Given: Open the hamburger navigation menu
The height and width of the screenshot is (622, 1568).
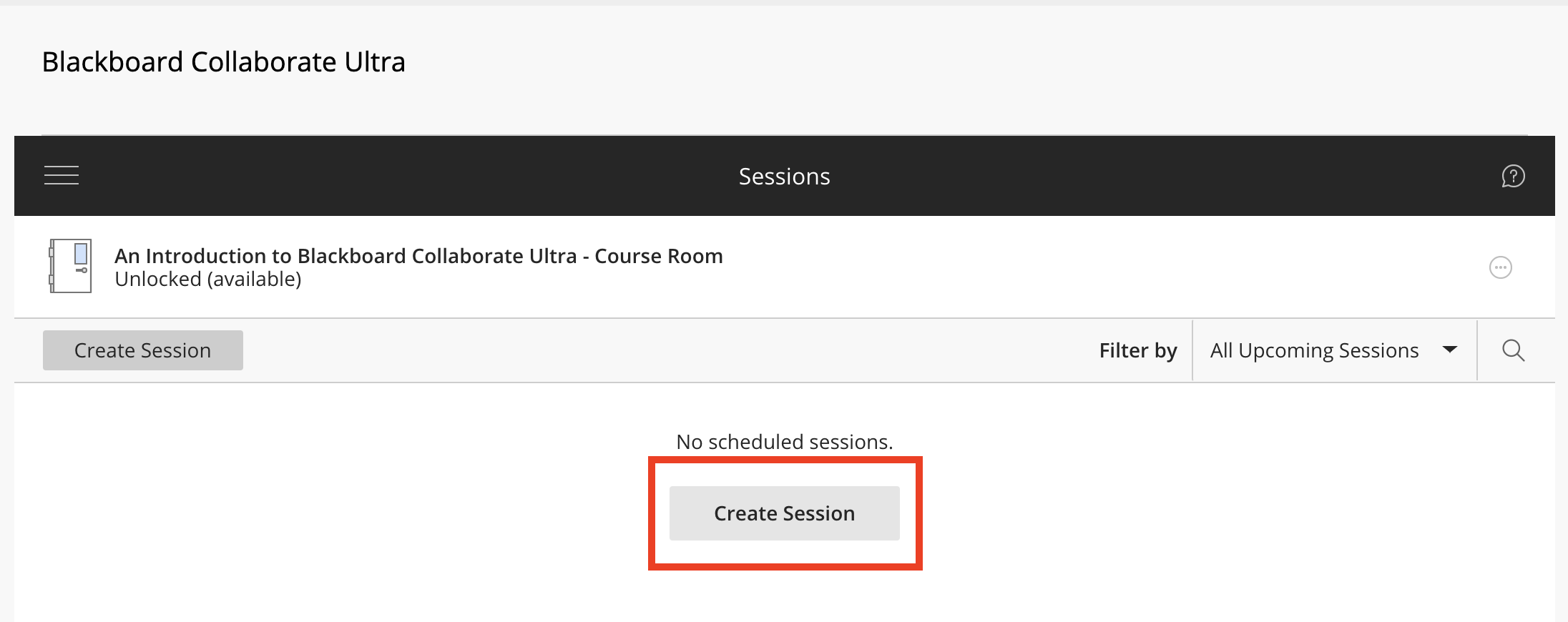Looking at the screenshot, I should coord(62,175).
